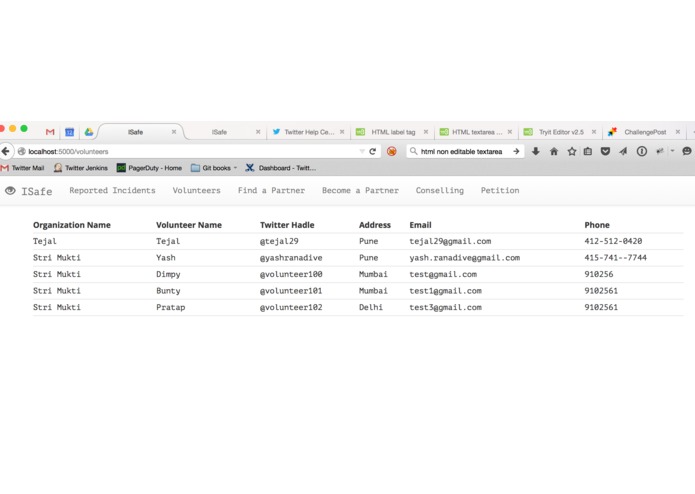Open the Reported Incidents page
The width and height of the screenshot is (695, 494).
[x=112, y=191]
